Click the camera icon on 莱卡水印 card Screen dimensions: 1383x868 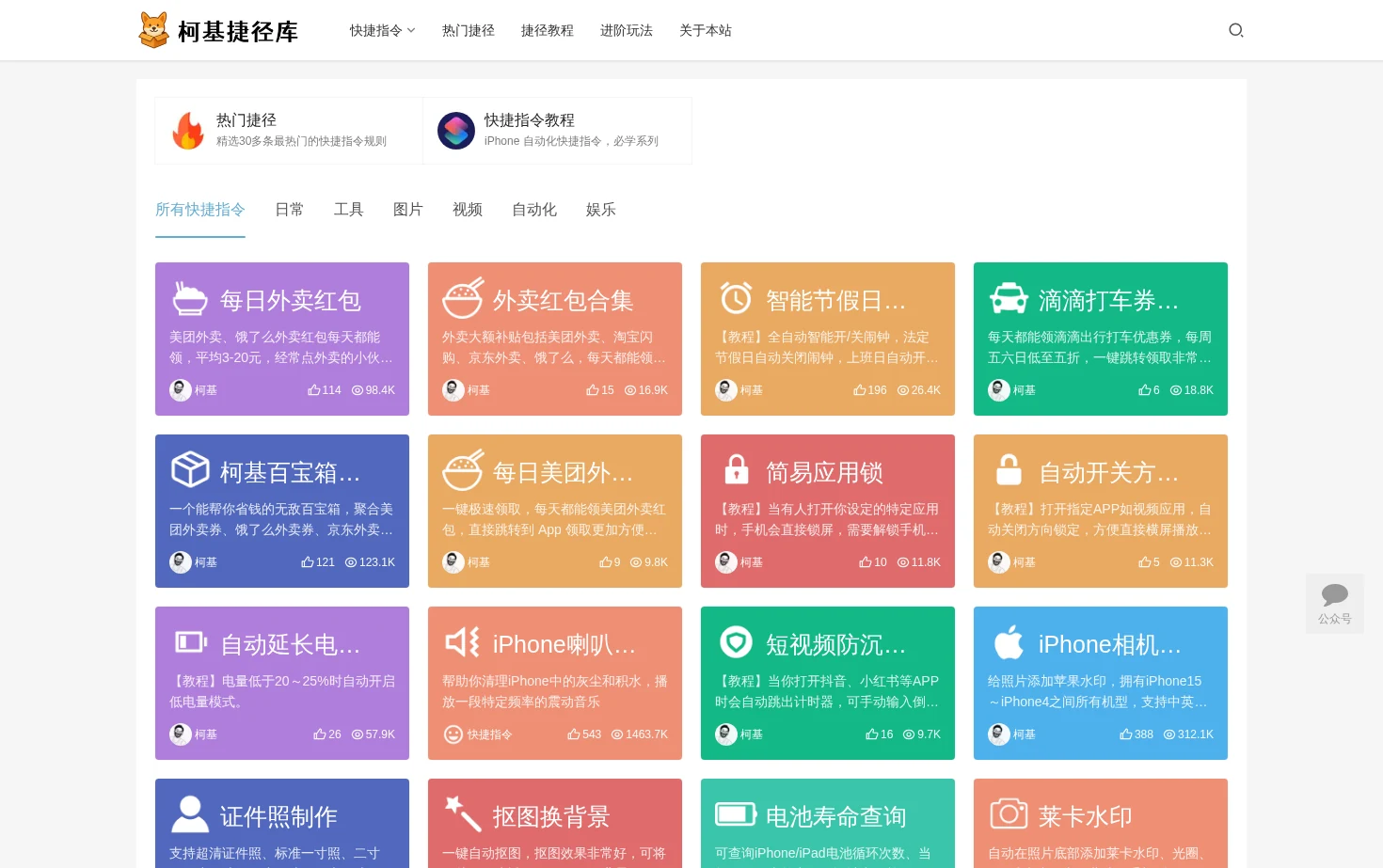coord(1009,813)
